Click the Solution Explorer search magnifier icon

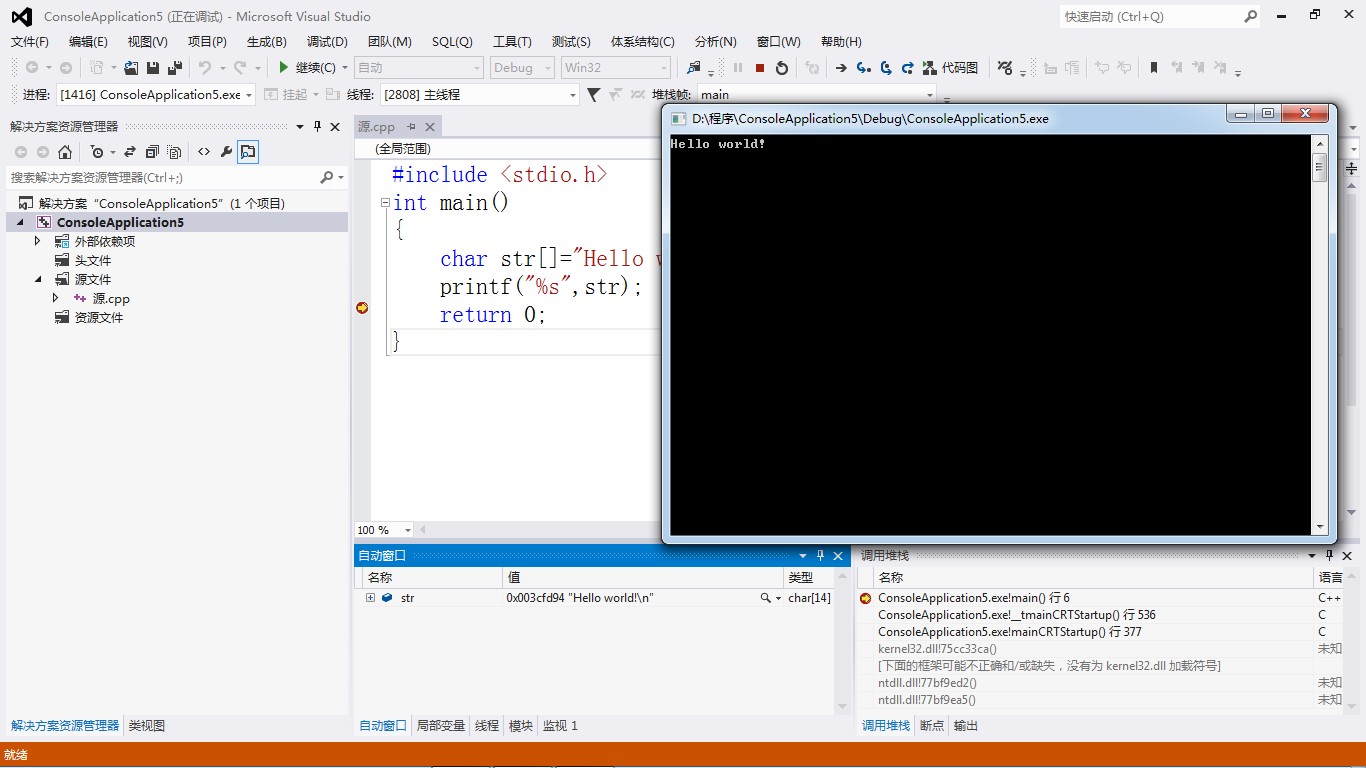(x=326, y=177)
